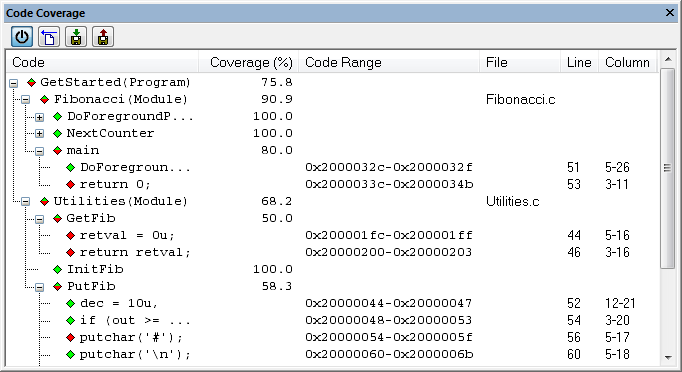Close the Code Coverage panel

(670, 13)
